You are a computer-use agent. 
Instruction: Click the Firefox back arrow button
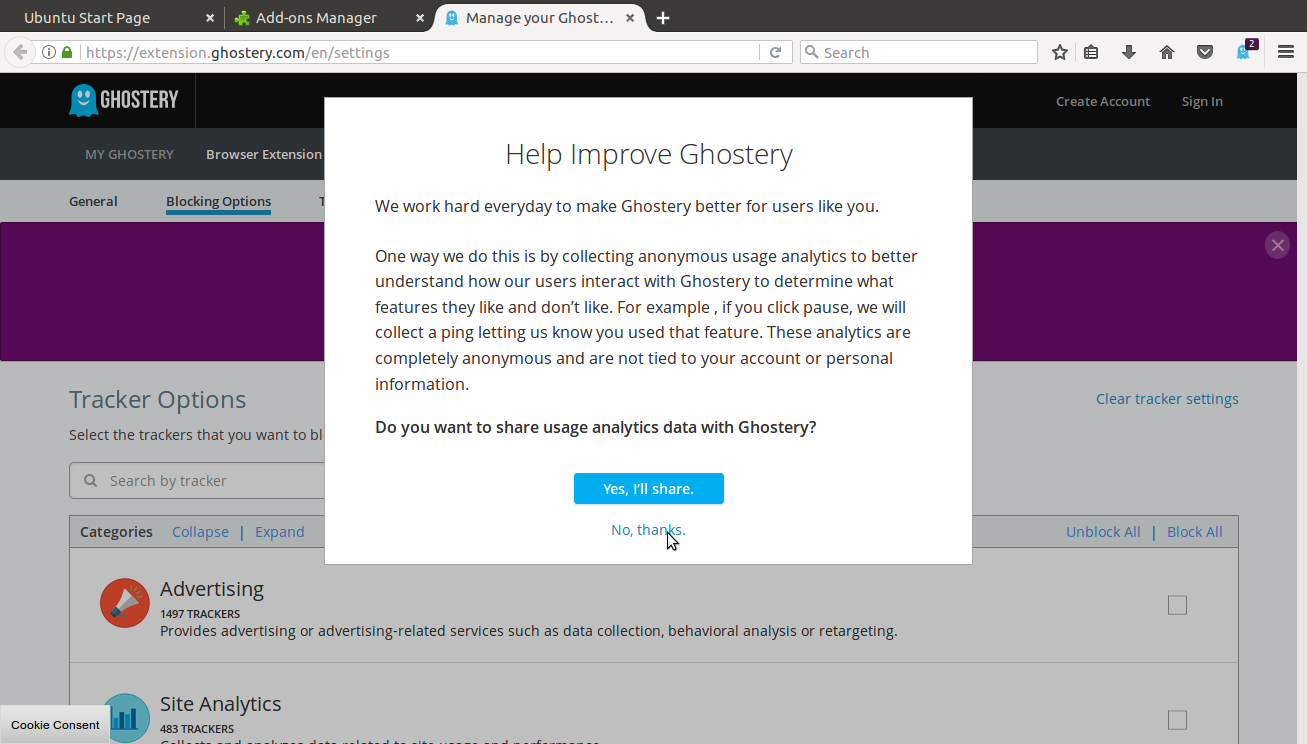[20, 52]
